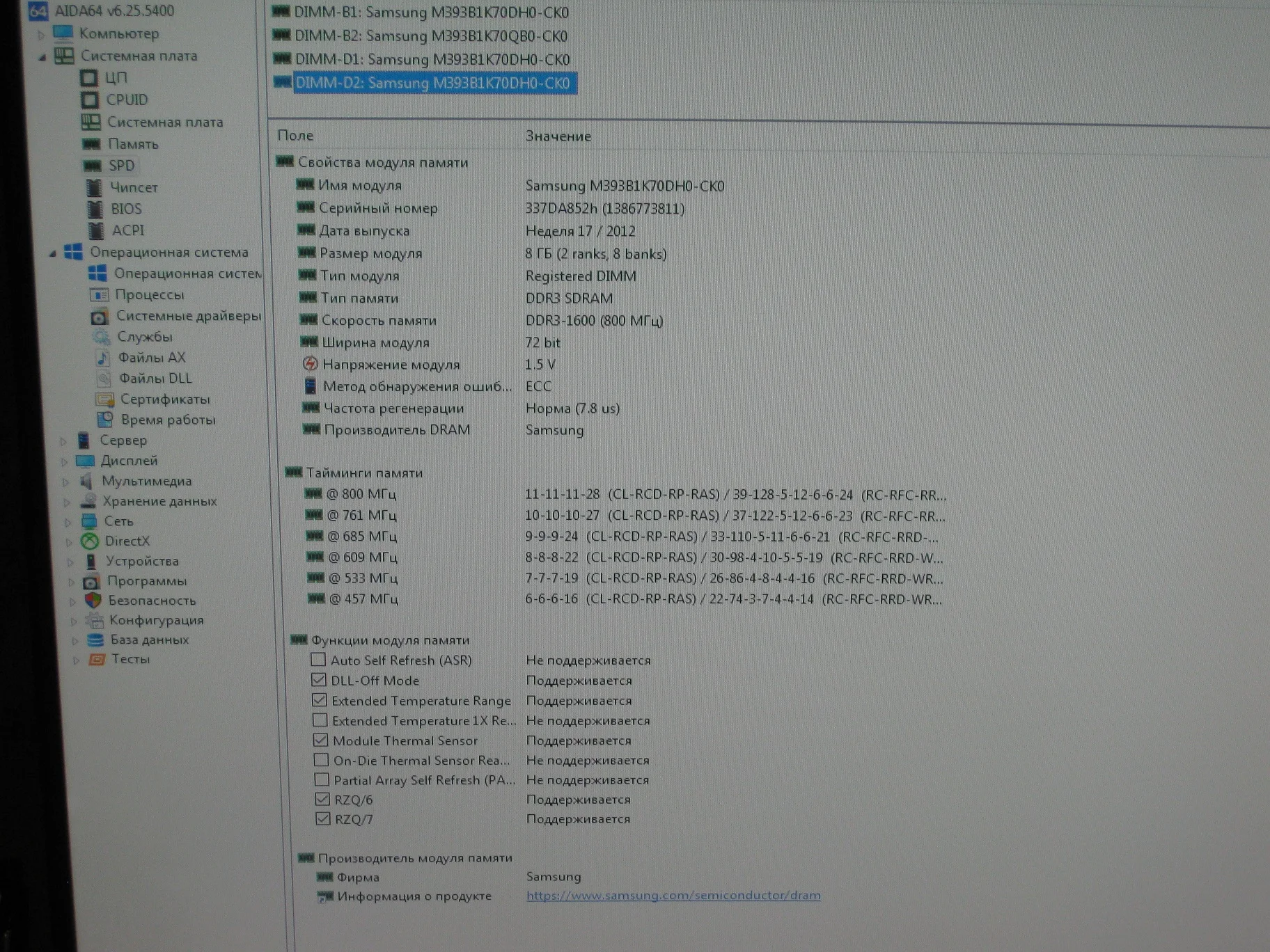Viewport: 1270px width, 952px height.
Task: Open the Устройства tree item
Action: tap(142, 561)
